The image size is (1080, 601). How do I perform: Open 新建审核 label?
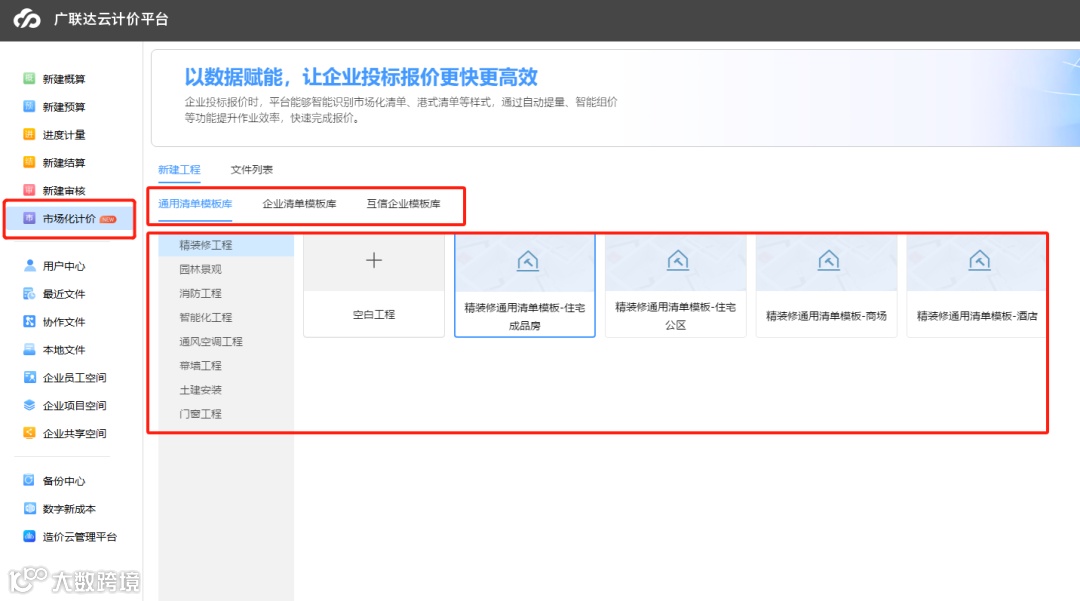point(64,191)
